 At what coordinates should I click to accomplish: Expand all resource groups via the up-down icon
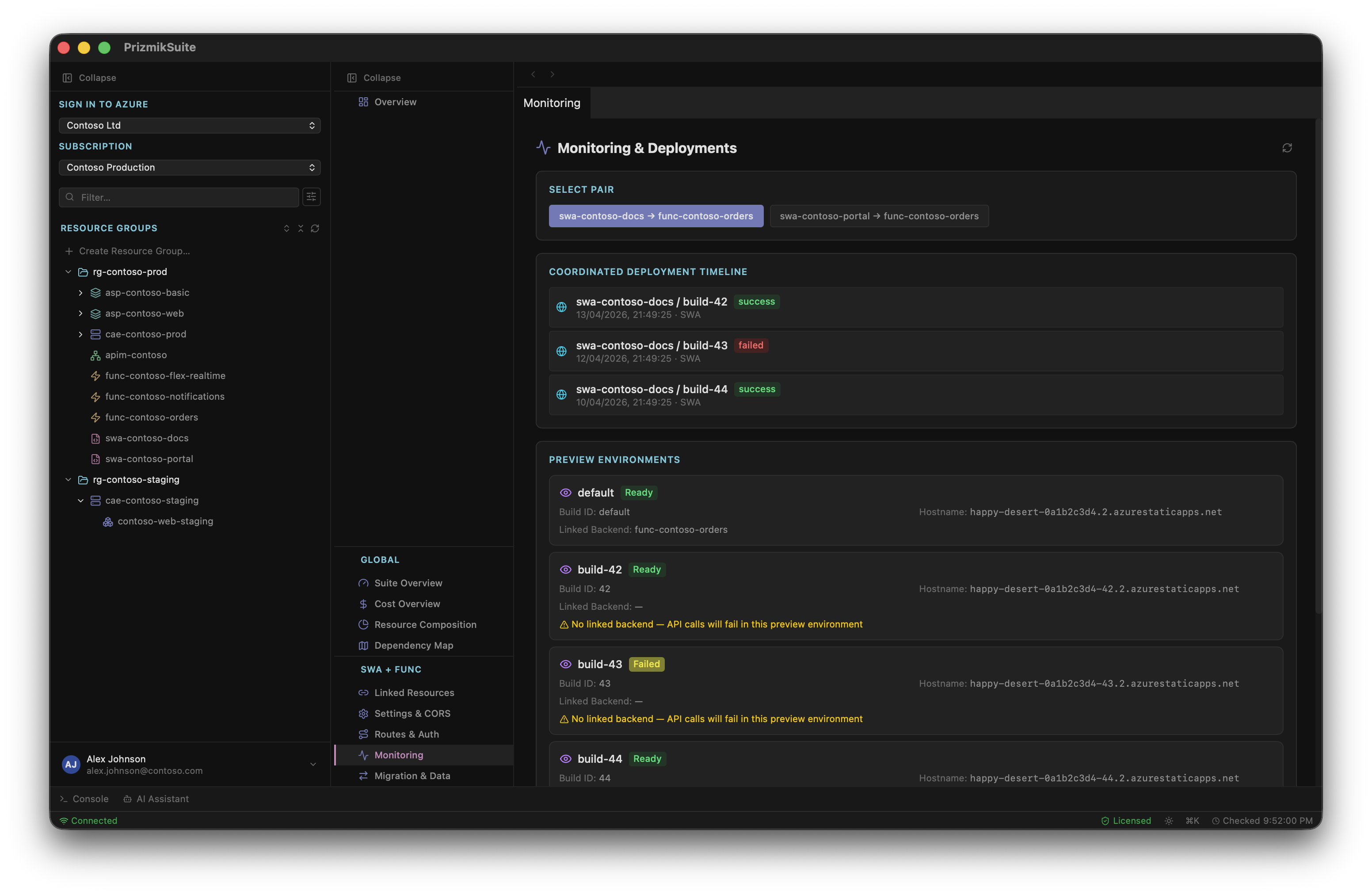(286, 228)
